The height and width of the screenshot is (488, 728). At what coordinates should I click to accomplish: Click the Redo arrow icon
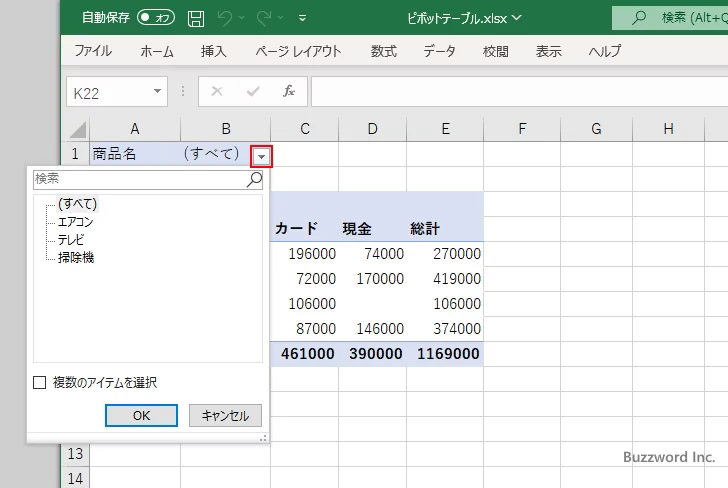pyautogui.click(x=264, y=18)
